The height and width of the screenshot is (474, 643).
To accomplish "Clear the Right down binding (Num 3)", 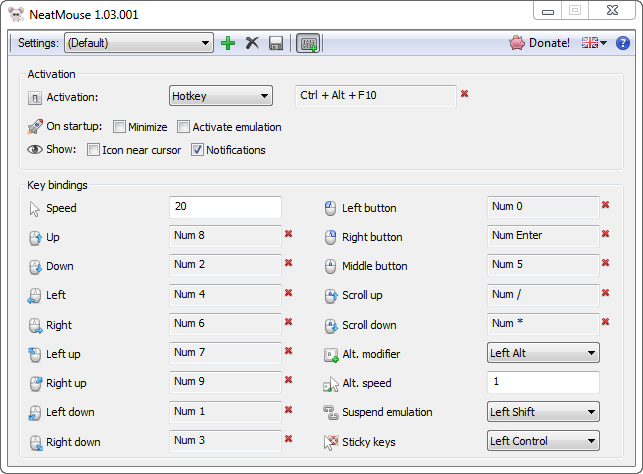I will pos(289,439).
